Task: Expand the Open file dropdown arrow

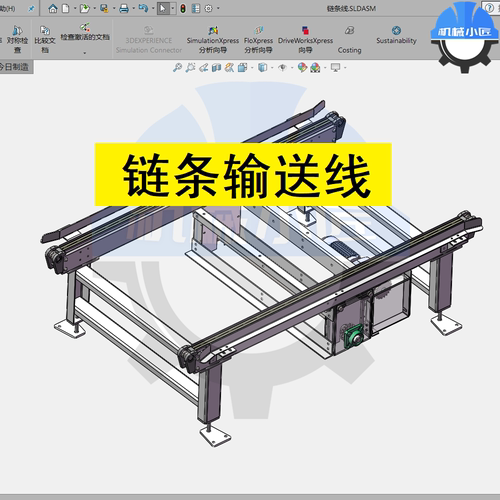Action: coord(95,8)
